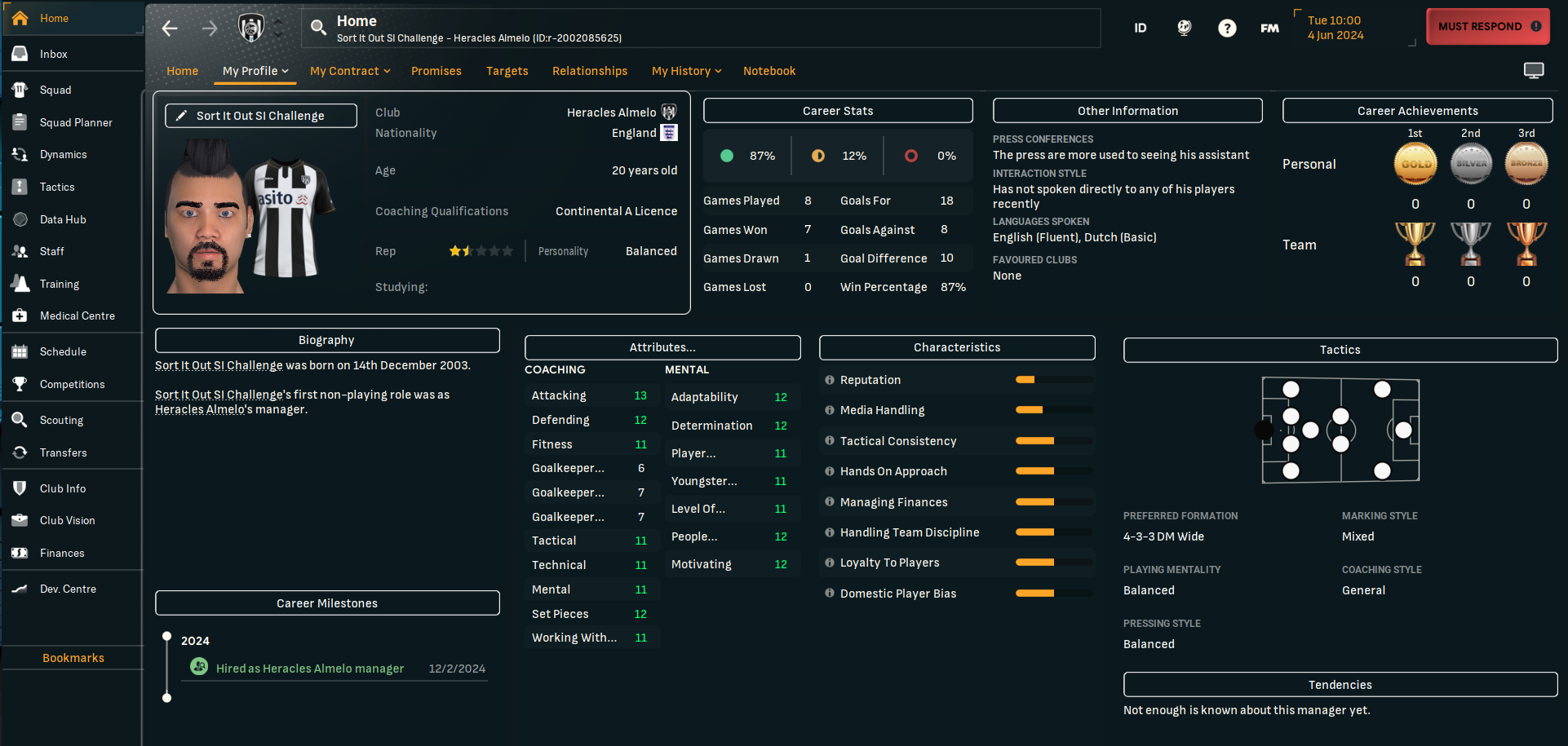Viewport: 1568px width, 746px height.
Task: Click the Media Handling info icon
Action: coord(829,410)
